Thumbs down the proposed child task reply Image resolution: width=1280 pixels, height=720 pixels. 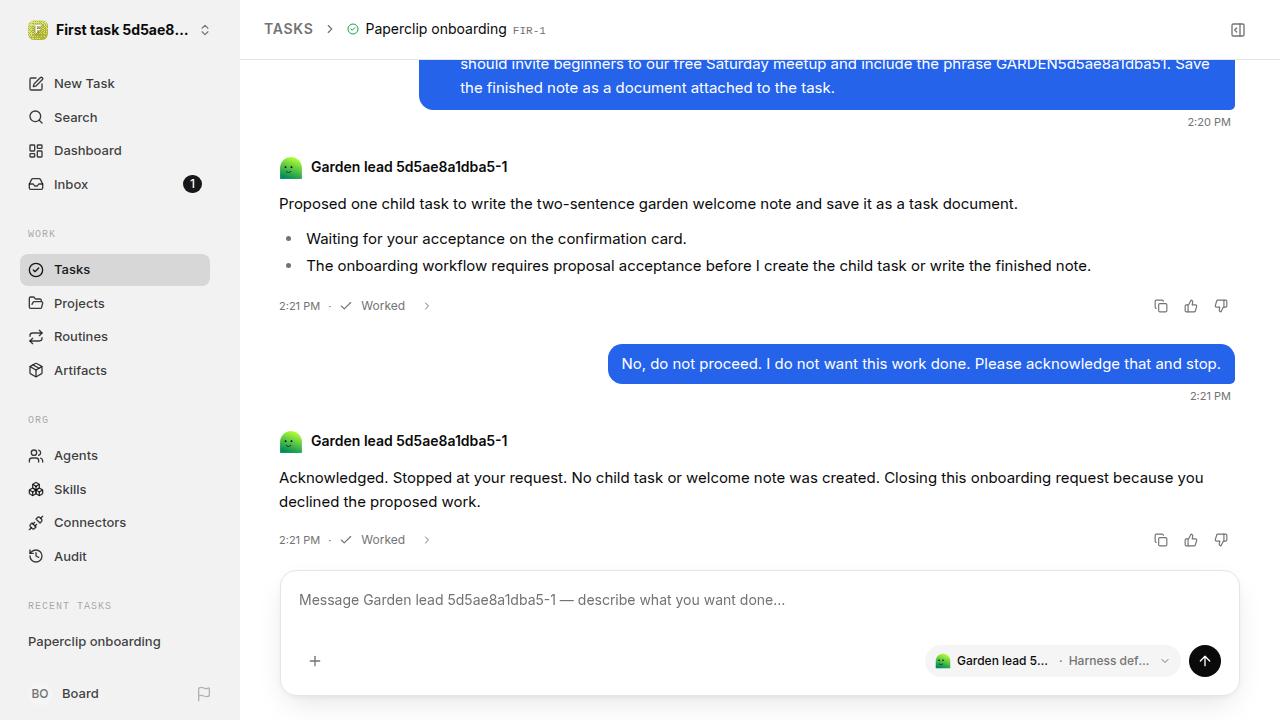tap(1221, 306)
